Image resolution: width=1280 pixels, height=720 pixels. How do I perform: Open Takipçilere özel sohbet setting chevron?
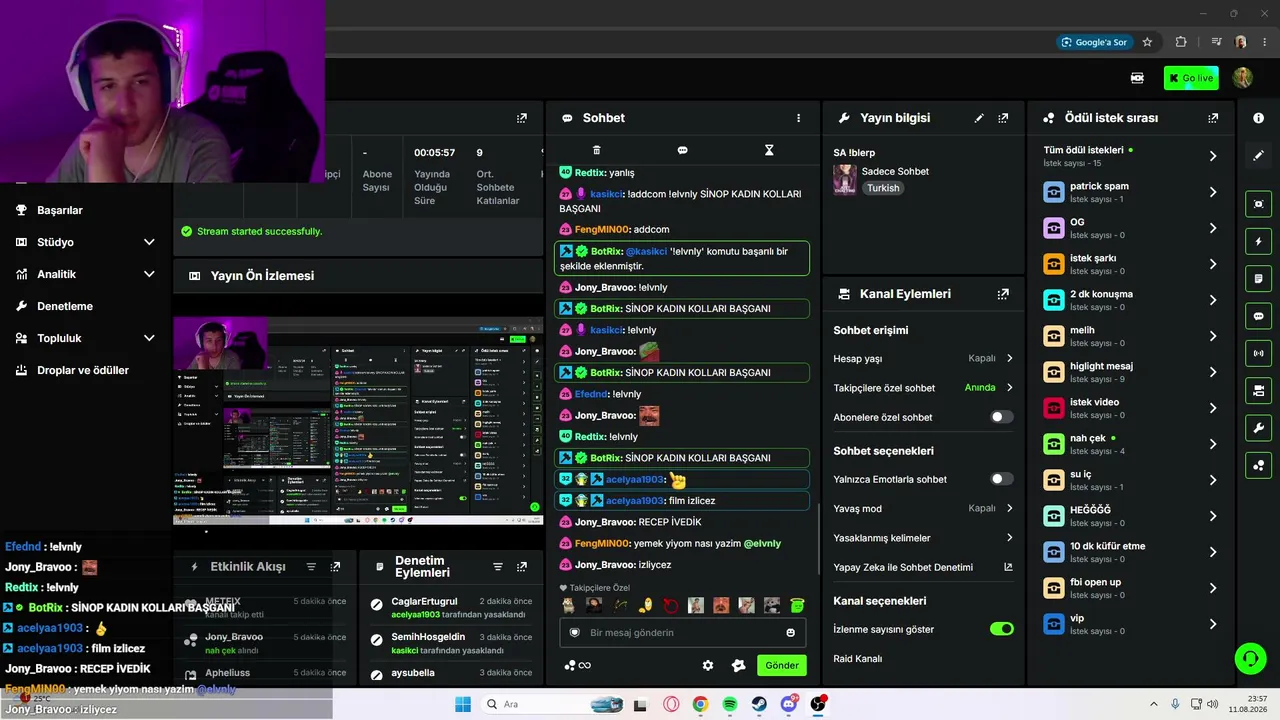(x=1009, y=387)
